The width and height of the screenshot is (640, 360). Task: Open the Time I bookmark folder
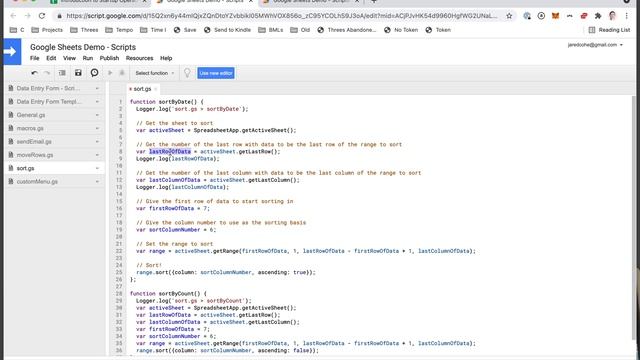(x=153, y=30)
